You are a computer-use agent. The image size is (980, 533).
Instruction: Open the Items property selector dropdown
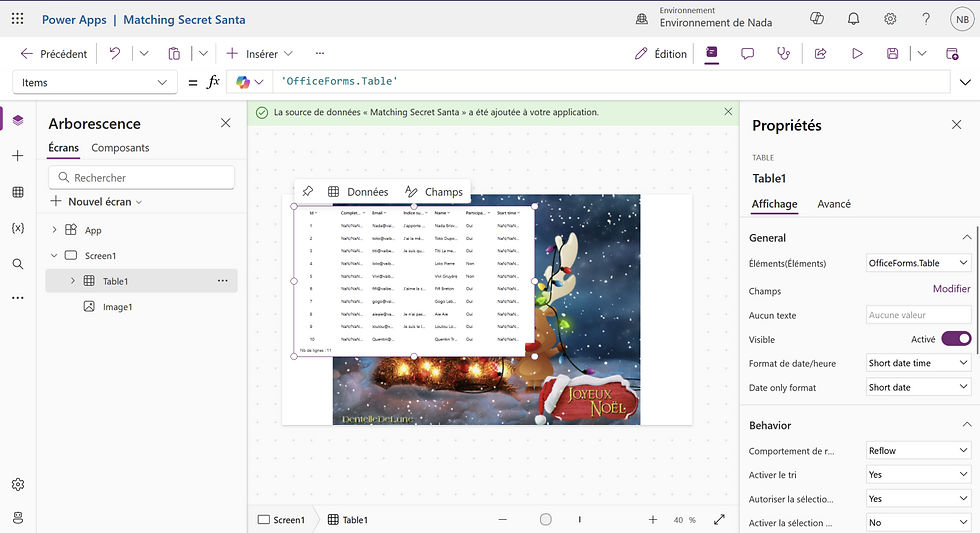click(94, 82)
